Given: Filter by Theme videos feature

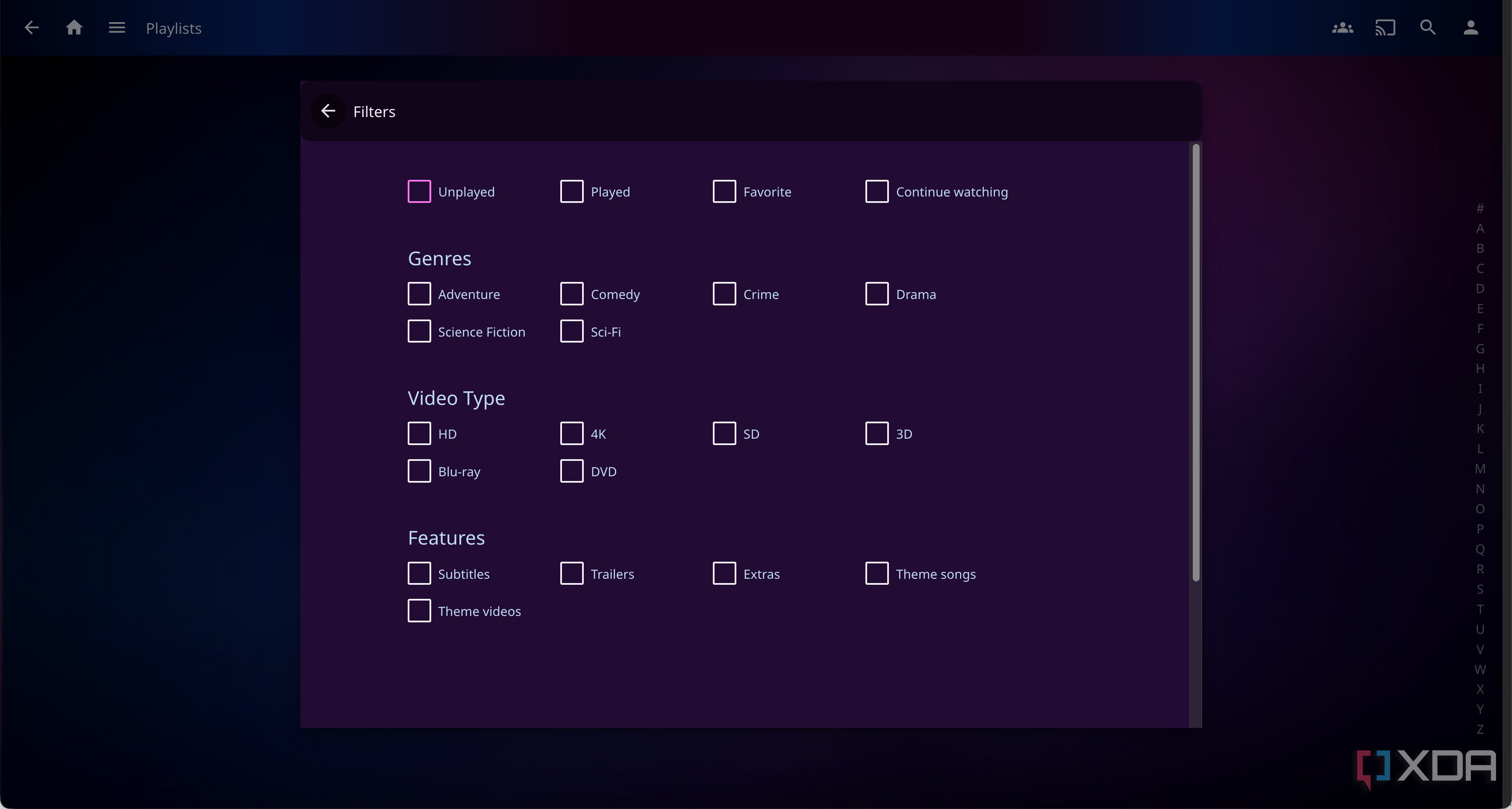Looking at the screenshot, I should [x=419, y=611].
